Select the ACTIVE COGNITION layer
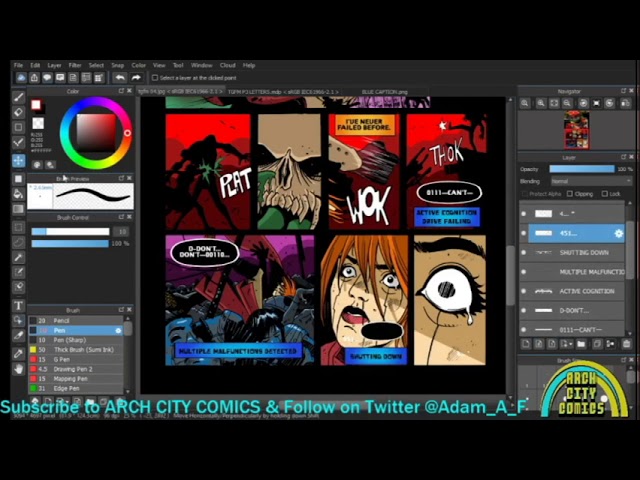The height and width of the screenshot is (480, 640). 586,291
